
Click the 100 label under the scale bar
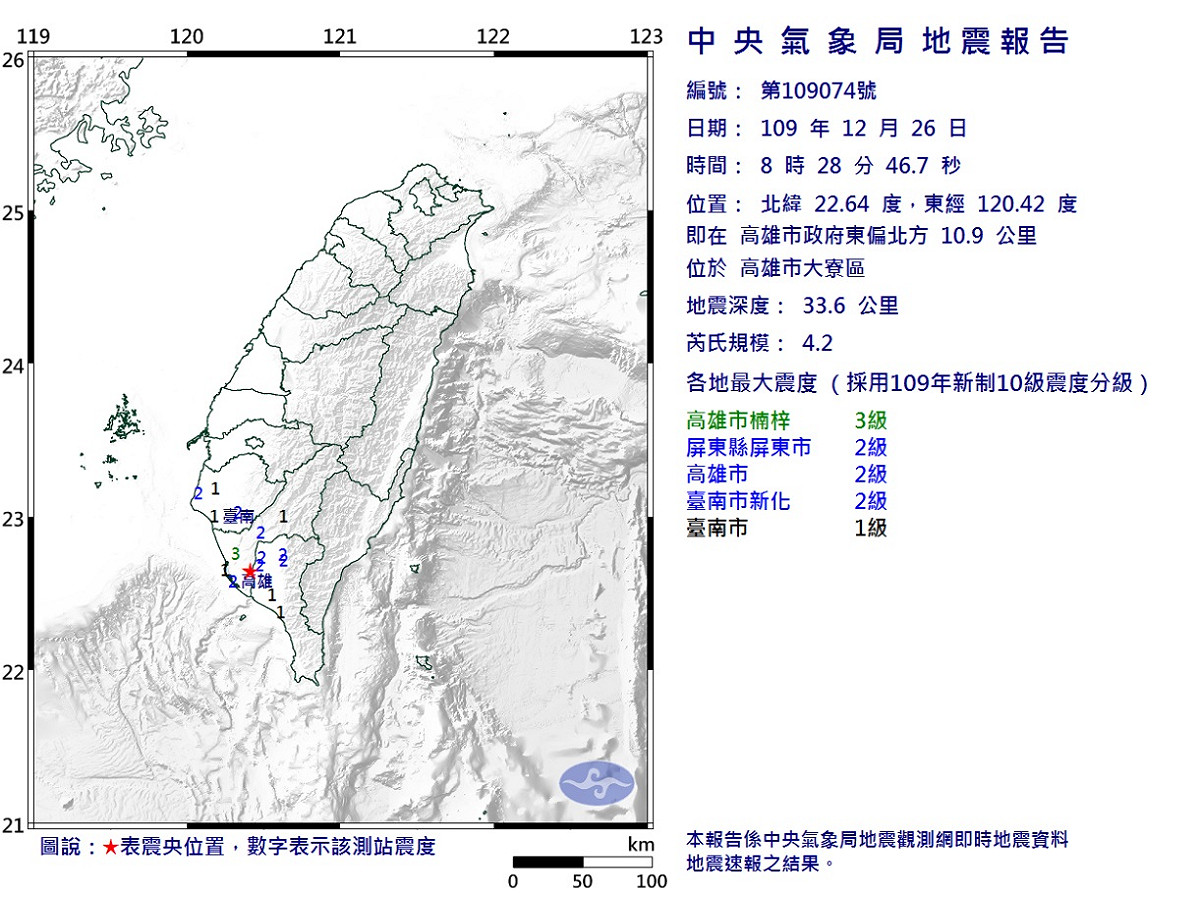pos(652,882)
